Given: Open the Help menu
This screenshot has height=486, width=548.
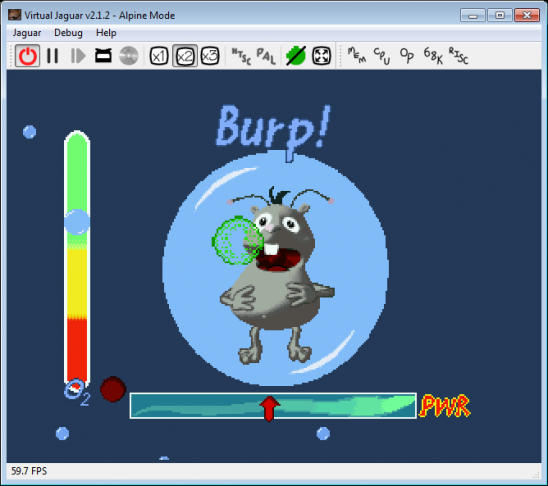Looking at the screenshot, I should tap(106, 33).
